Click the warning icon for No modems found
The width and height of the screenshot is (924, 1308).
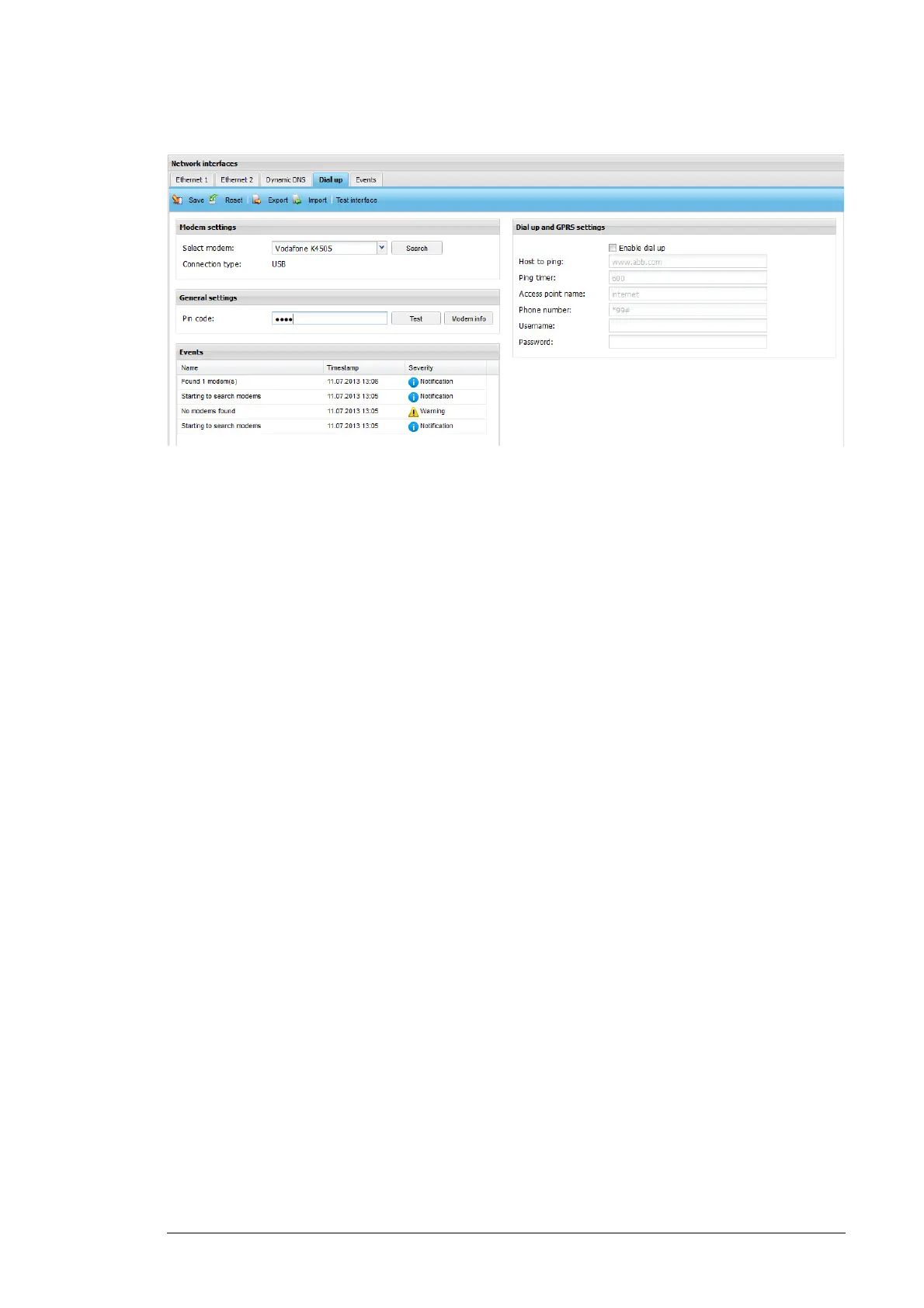point(413,412)
